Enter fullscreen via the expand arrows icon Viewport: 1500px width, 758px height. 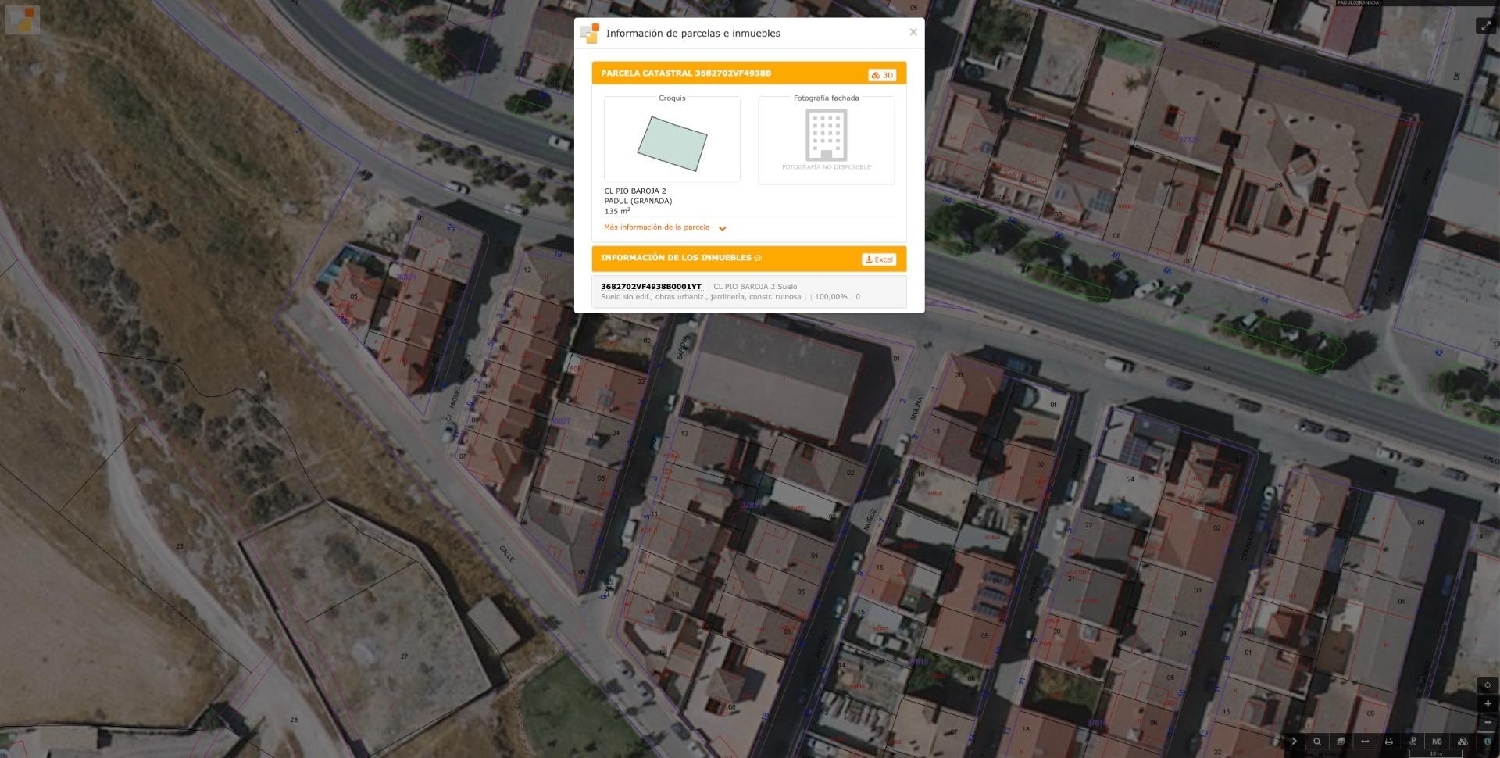[1487, 25]
